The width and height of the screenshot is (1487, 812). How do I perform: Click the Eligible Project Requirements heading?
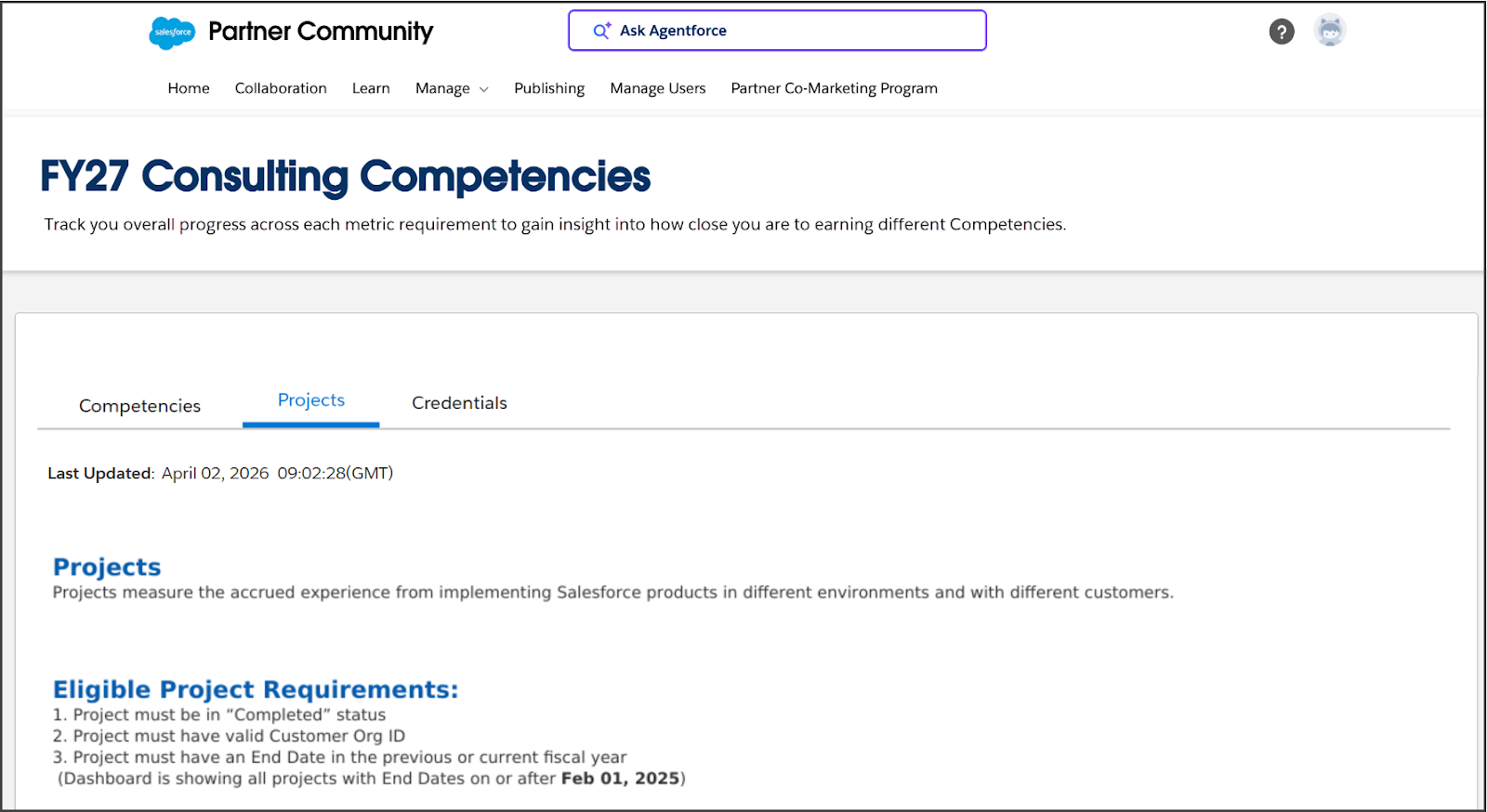click(x=256, y=689)
